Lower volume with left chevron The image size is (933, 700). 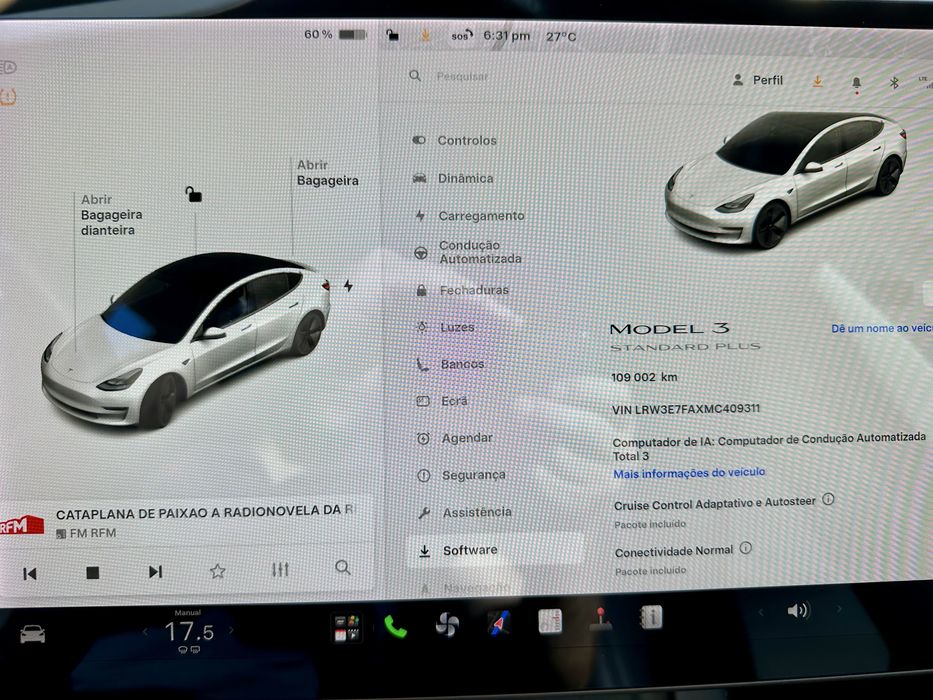pyautogui.click(x=760, y=612)
